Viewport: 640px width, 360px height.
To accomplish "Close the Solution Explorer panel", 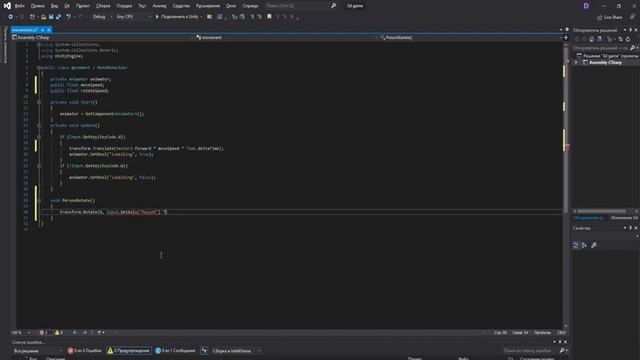I will pos(636,30).
